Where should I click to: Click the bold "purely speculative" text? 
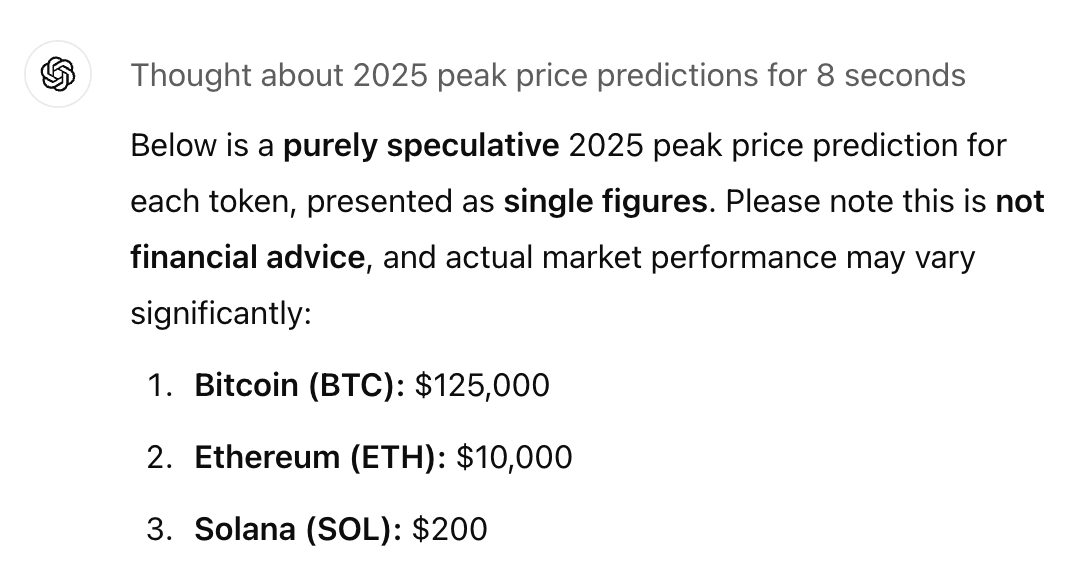point(421,146)
